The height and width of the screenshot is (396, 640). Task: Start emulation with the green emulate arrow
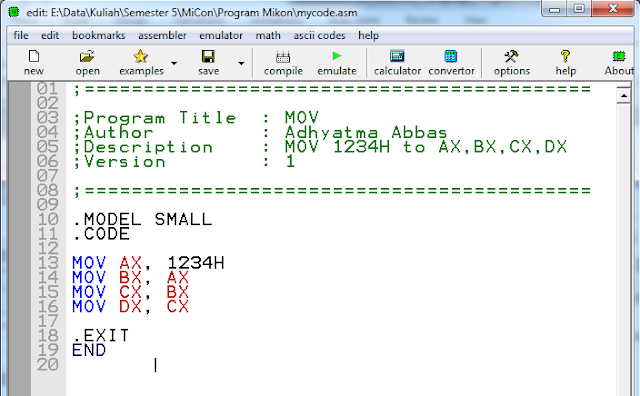[337, 56]
